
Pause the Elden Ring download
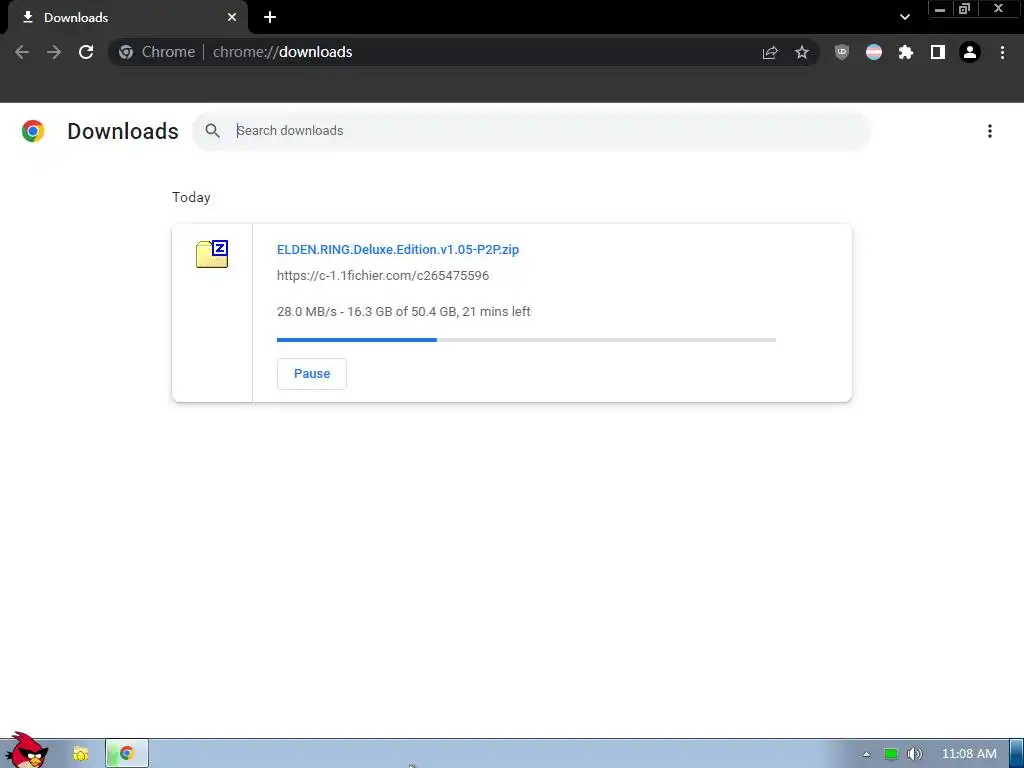tap(312, 374)
